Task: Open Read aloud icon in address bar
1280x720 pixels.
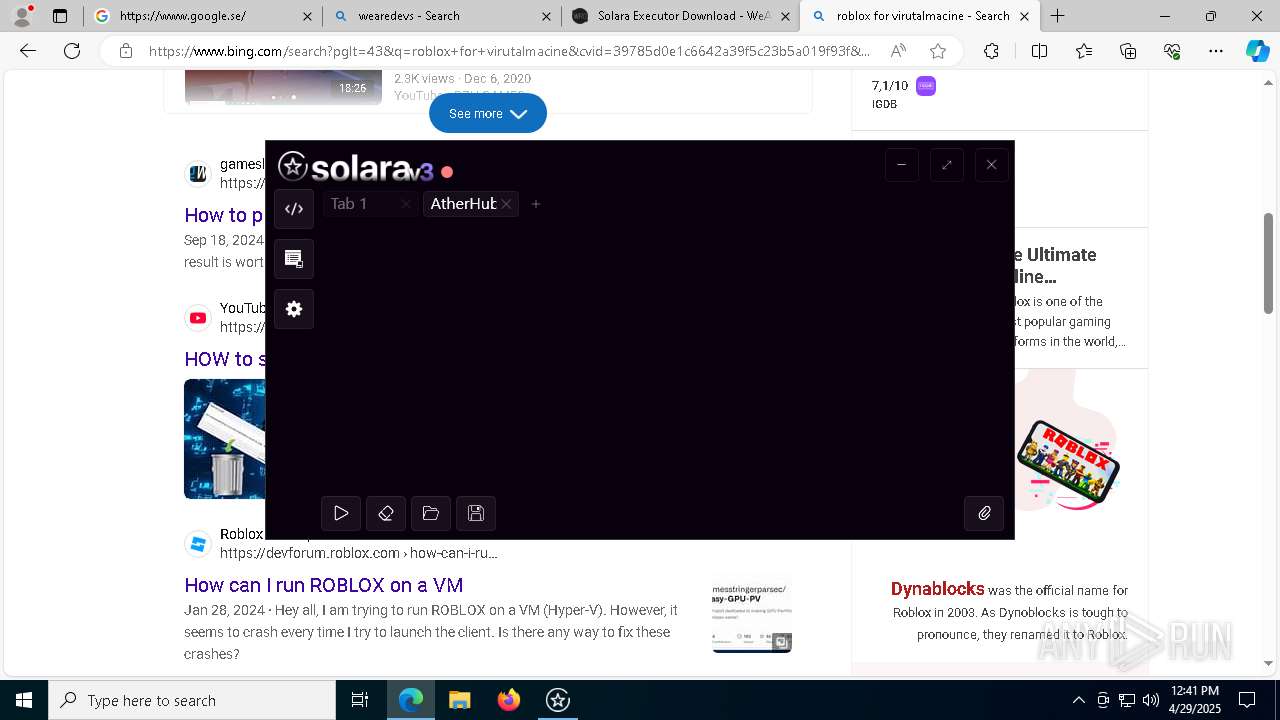Action: coord(898,51)
